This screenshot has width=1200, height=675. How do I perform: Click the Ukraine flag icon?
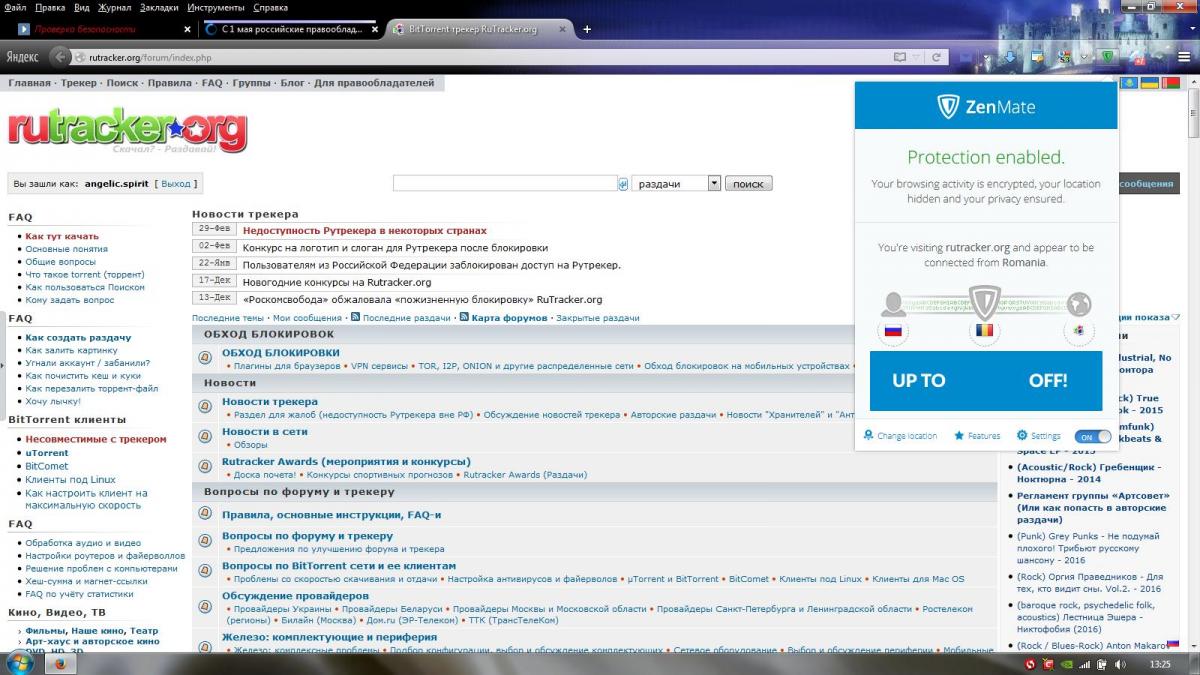pos(1150,83)
